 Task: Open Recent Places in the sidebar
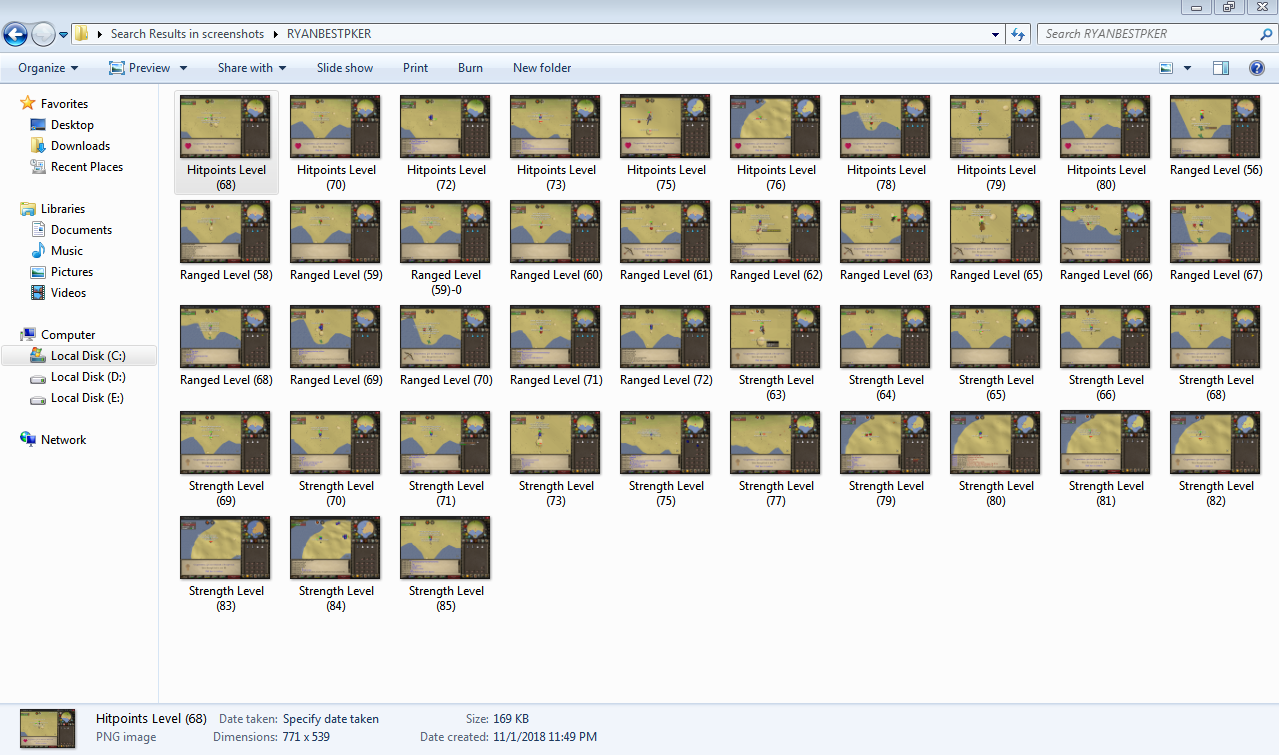(x=87, y=167)
